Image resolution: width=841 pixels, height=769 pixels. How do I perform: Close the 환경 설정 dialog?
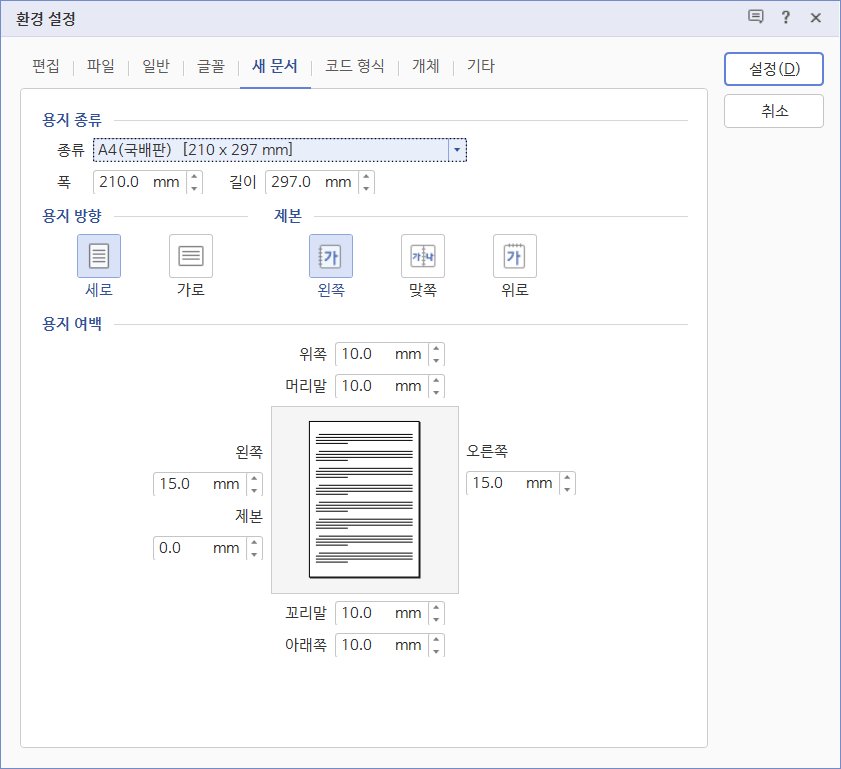coord(816,18)
